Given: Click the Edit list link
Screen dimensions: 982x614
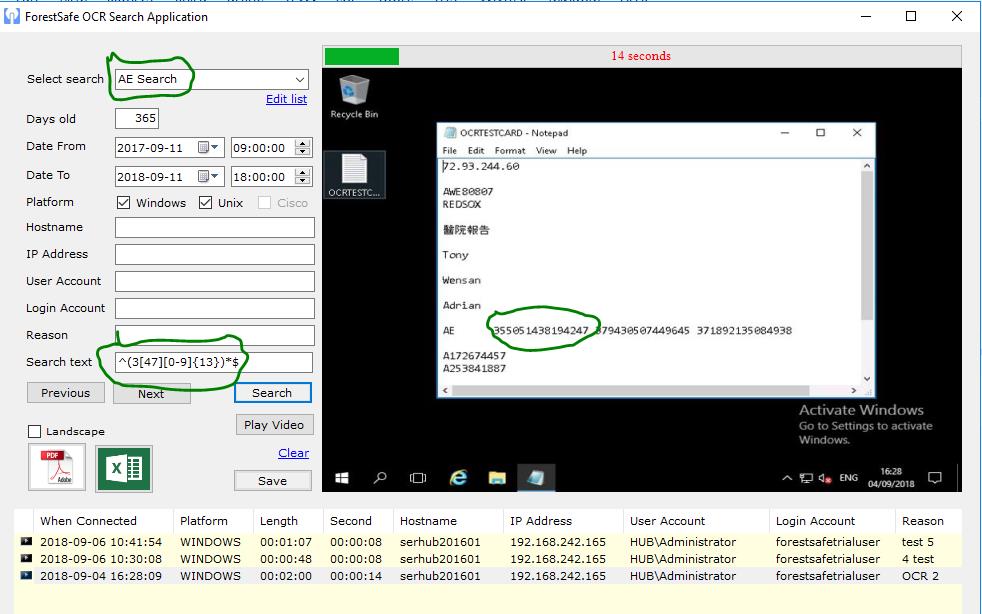Looking at the screenshot, I should pos(286,99).
